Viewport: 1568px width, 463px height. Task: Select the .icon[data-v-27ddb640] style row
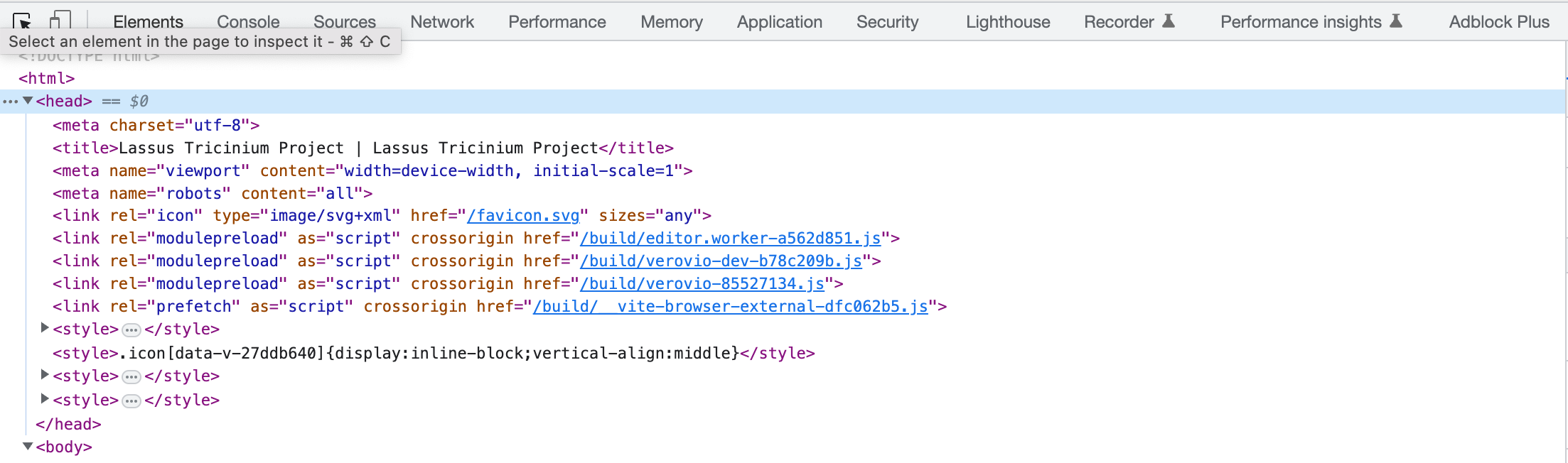tap(782, 354)
